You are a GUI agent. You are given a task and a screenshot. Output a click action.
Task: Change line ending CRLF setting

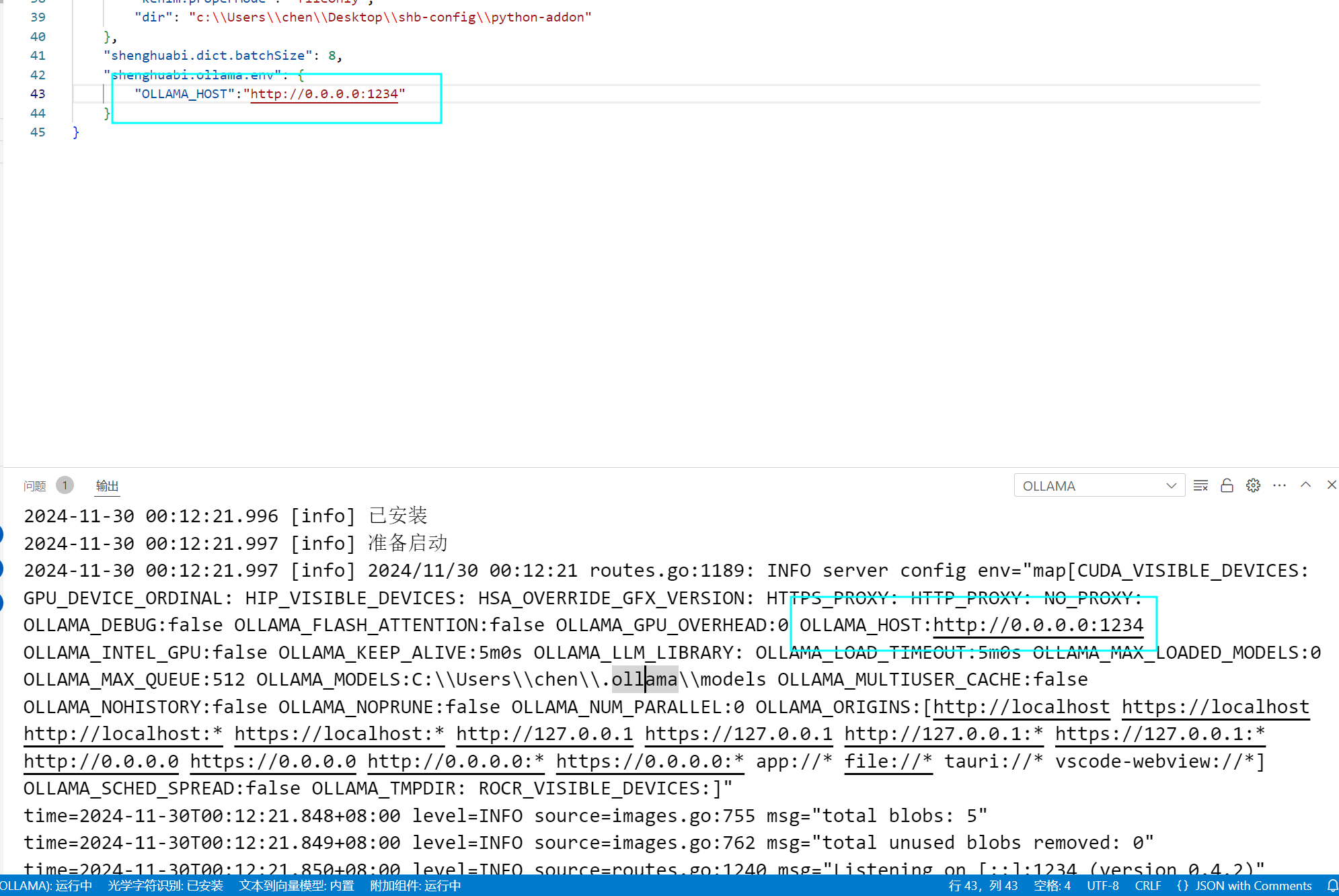pos(1148,886)
